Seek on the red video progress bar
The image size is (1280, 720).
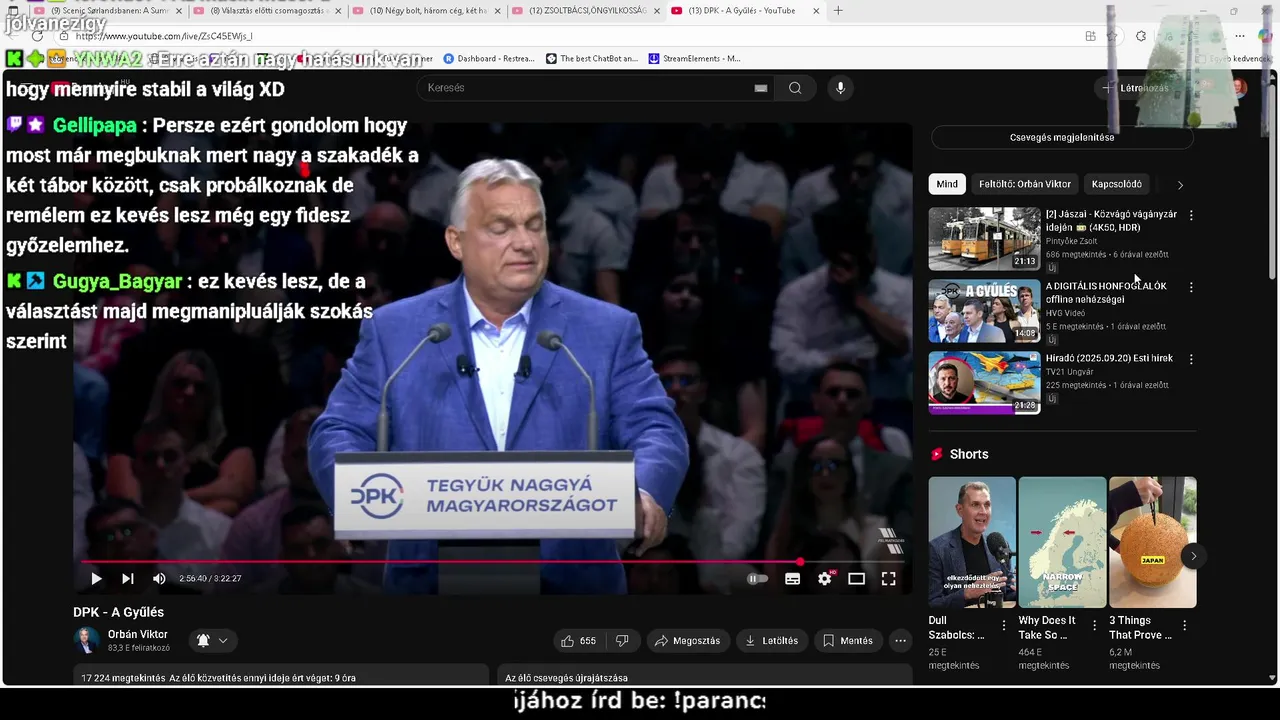tap(492, 562)
